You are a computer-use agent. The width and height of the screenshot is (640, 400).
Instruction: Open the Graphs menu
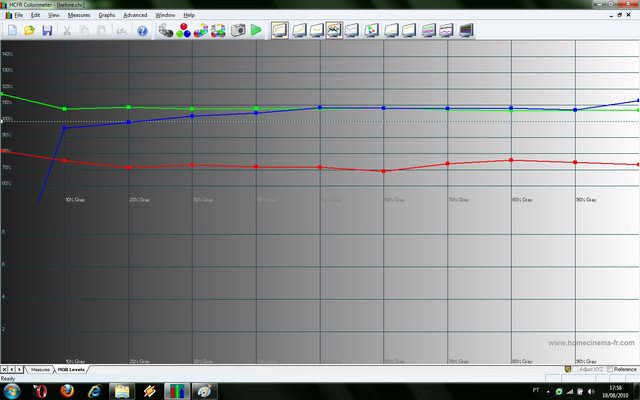(x=107, y=15)
